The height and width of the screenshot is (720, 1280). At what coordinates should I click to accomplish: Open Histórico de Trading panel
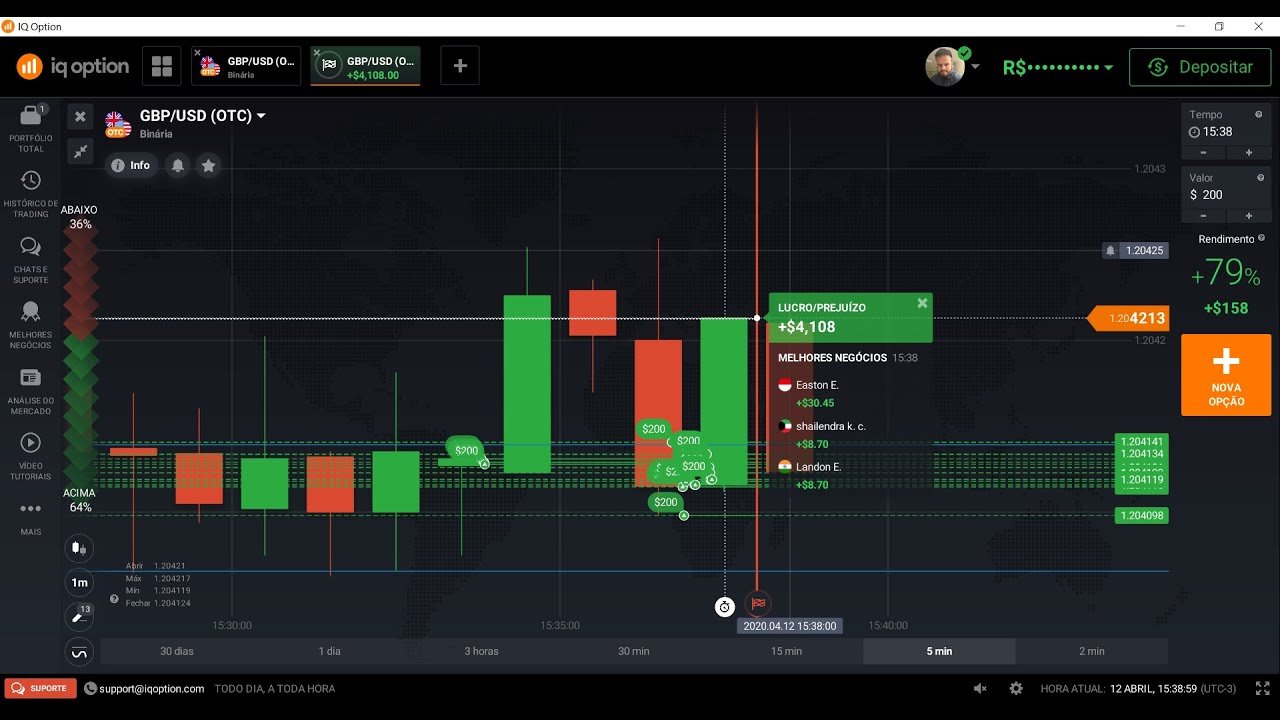click(31, 194)
